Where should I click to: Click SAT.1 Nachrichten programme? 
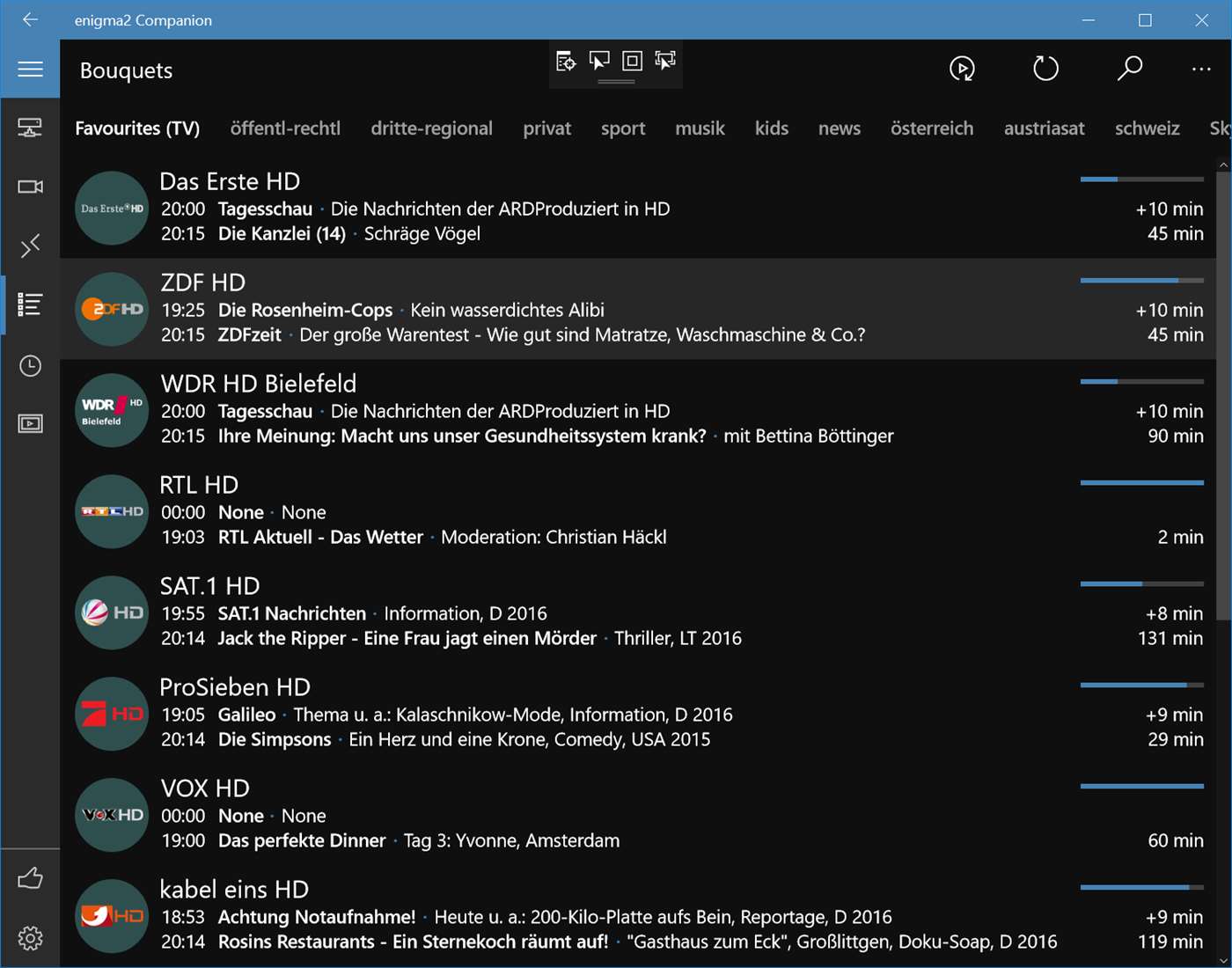[292, 614]
